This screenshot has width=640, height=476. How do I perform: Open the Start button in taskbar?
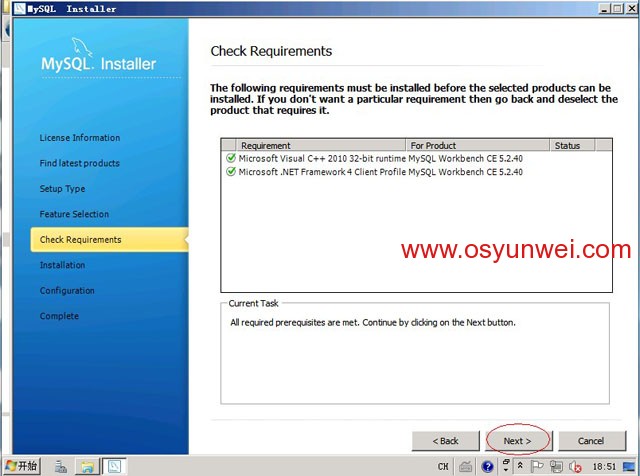(x=21, y=466)
